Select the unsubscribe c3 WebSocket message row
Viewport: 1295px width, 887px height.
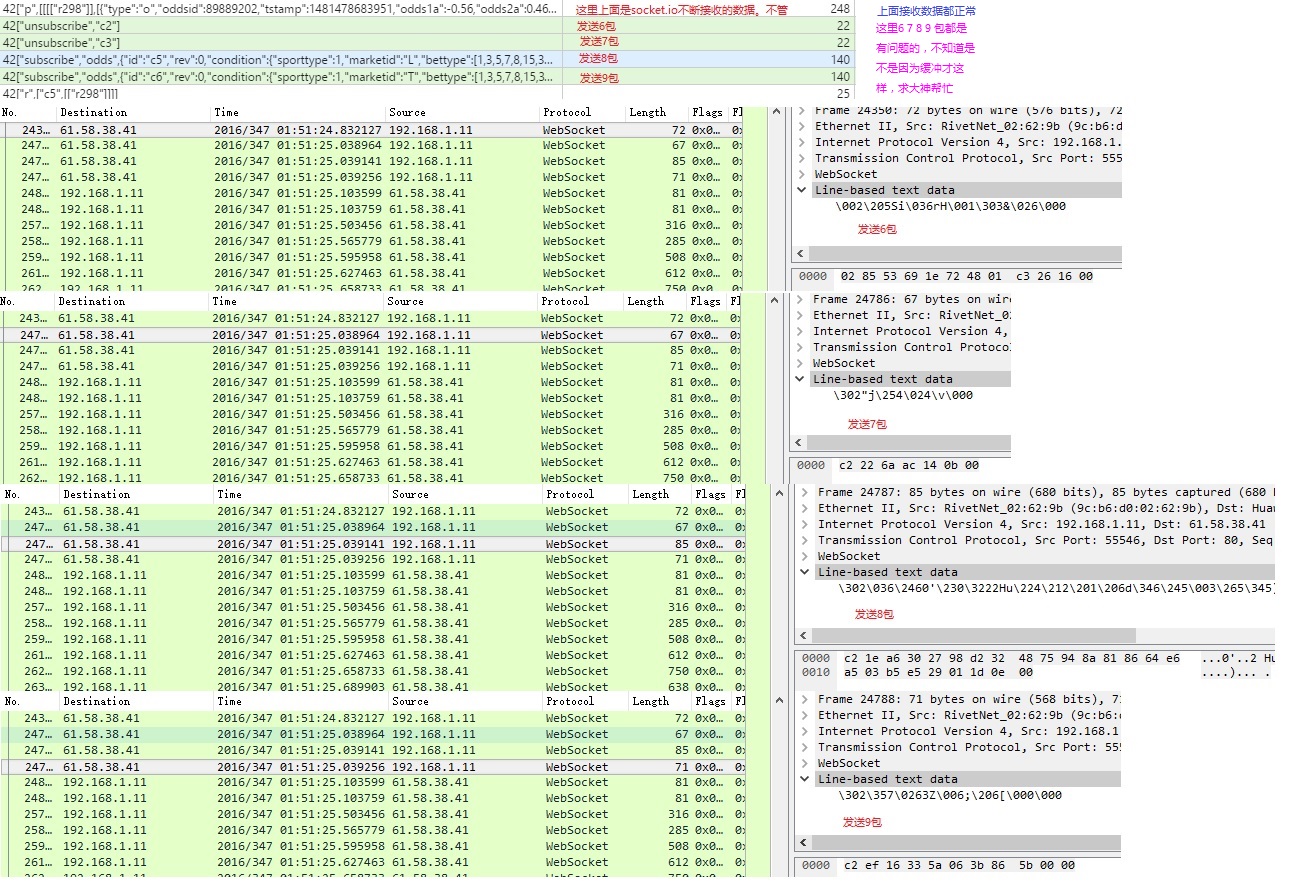pyautogui.click(x=427, y=42)
